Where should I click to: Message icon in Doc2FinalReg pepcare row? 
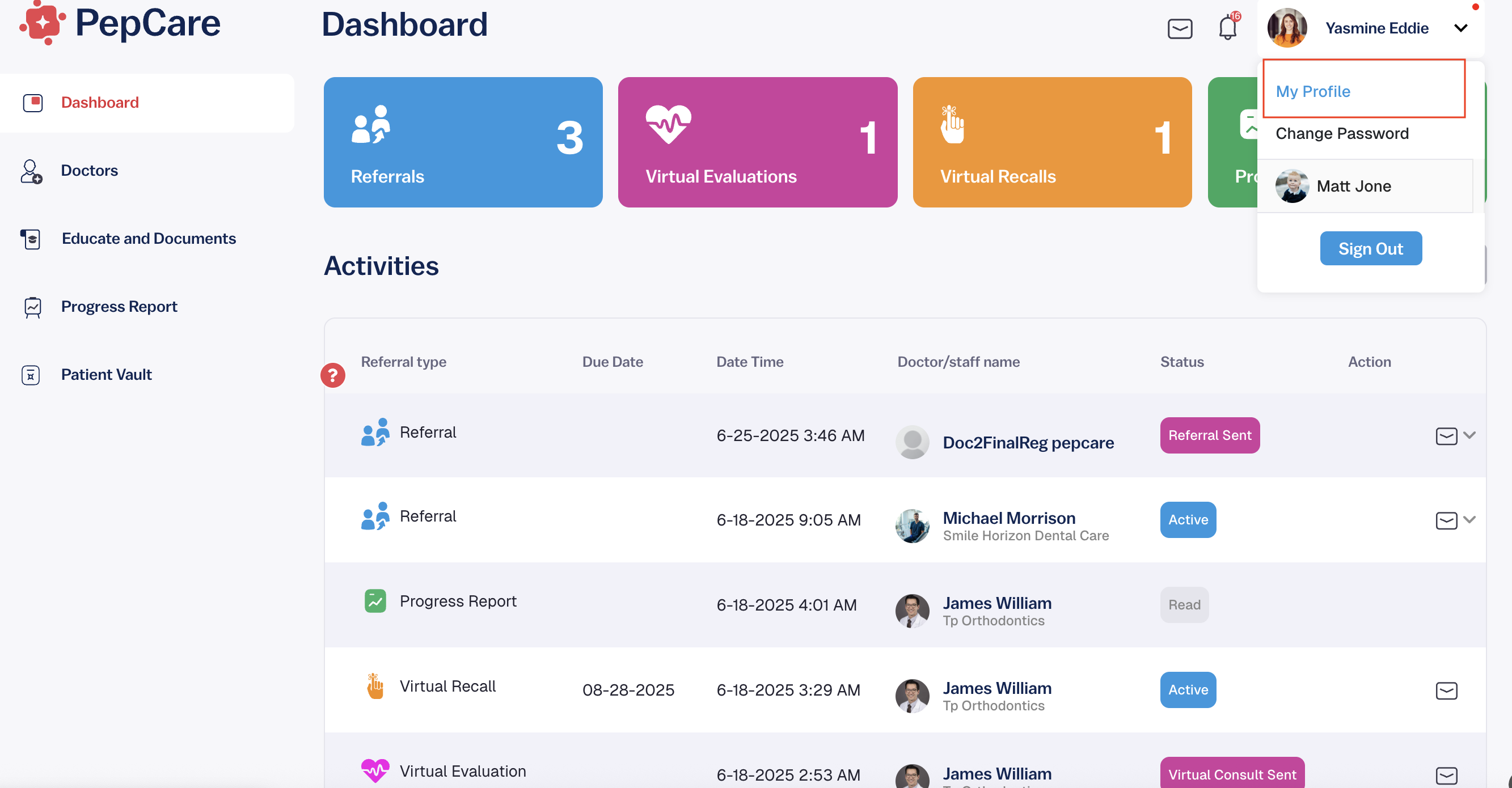[1446, 436]
